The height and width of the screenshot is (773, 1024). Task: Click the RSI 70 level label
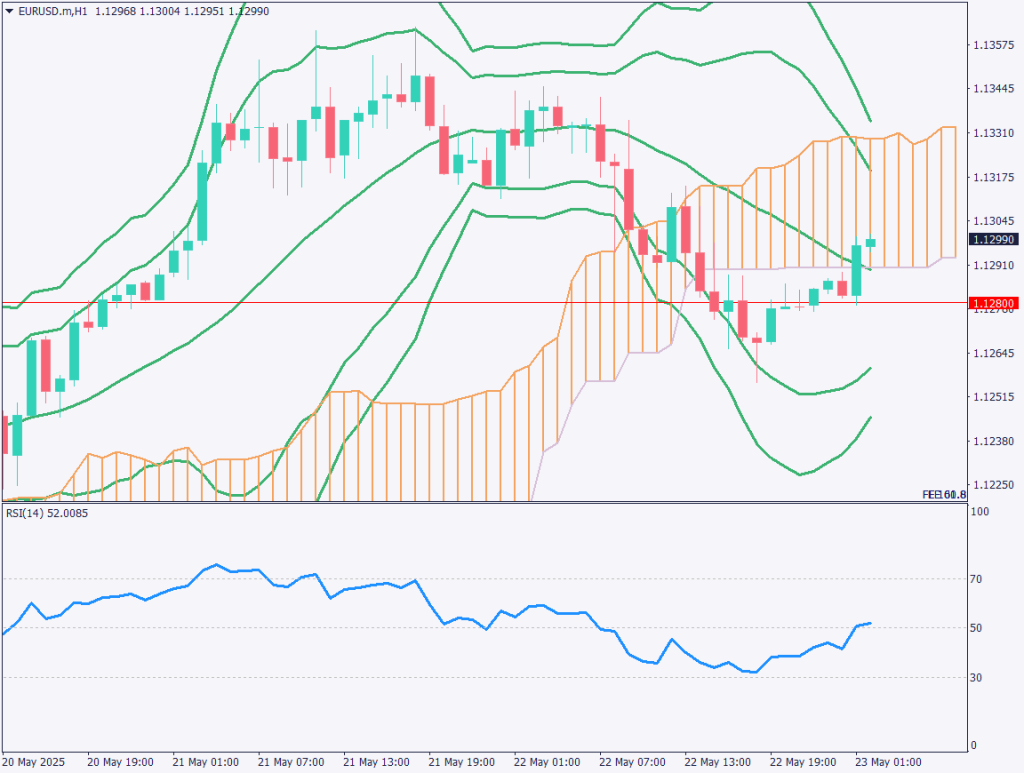pyautogui.click(x=979, y=579)
